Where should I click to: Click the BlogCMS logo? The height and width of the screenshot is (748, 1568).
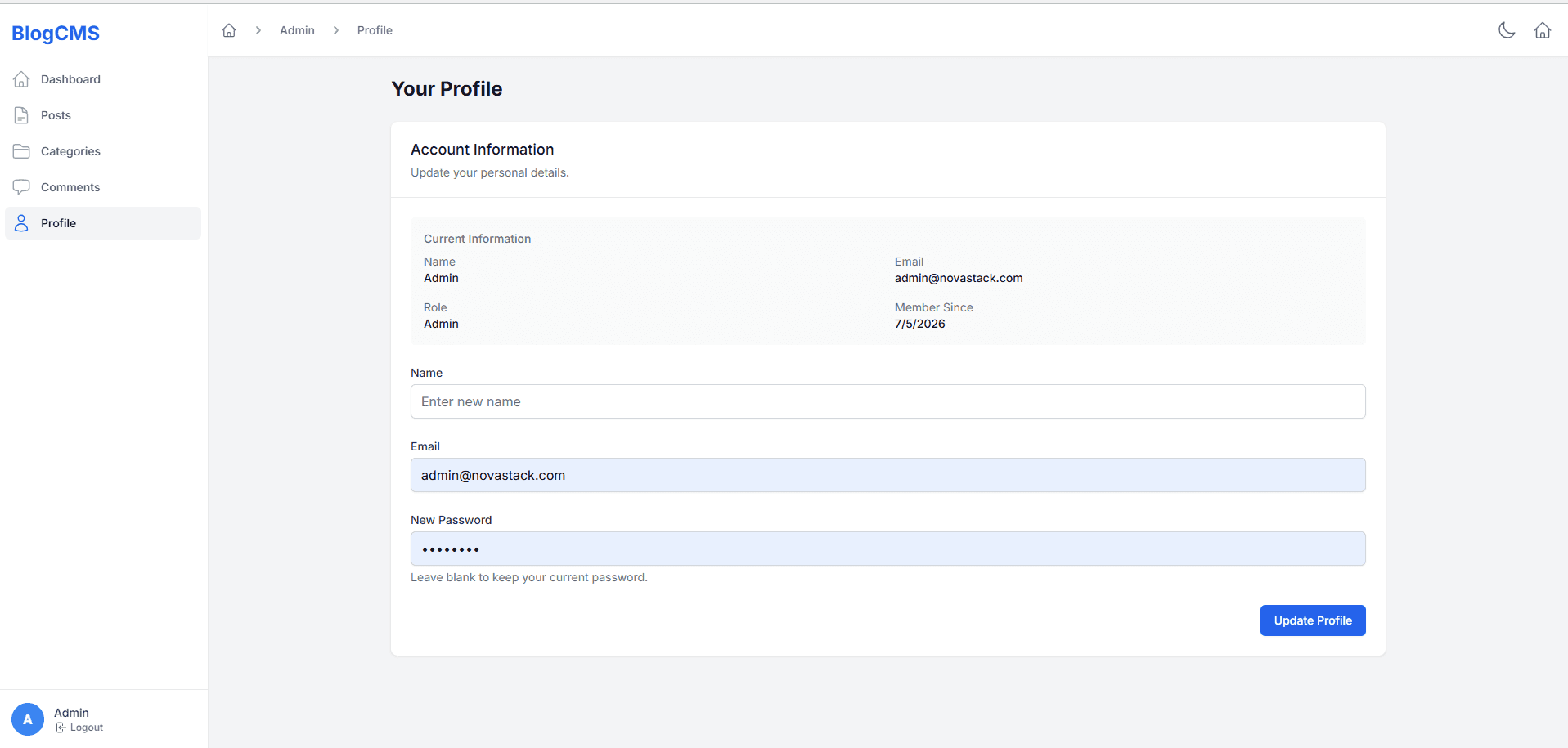pos(56,34)
